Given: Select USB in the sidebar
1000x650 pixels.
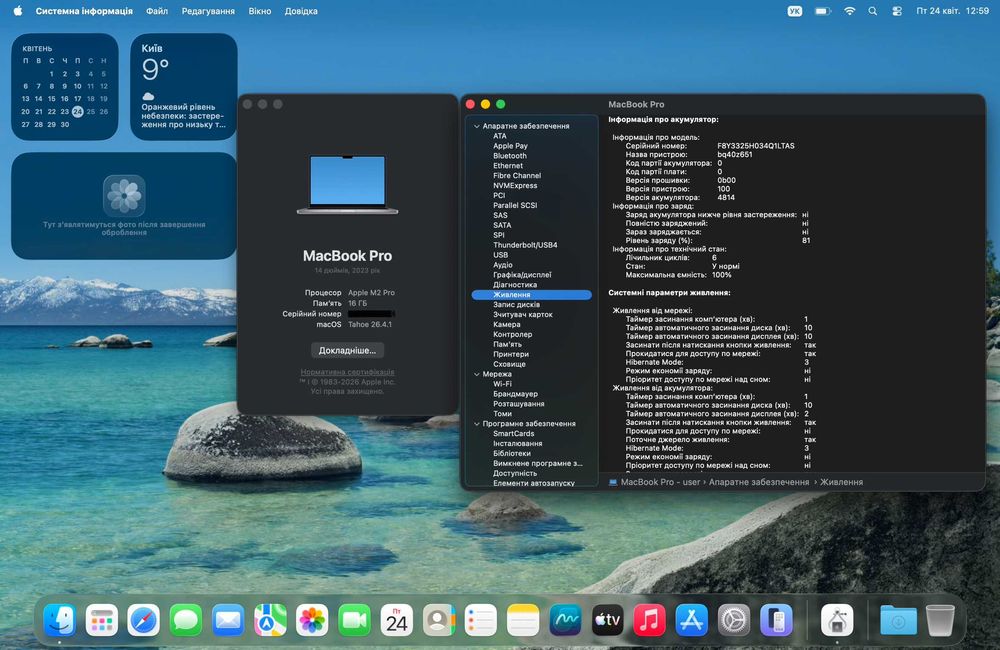Looking at the screenshot, I should [x=500, y=255].
